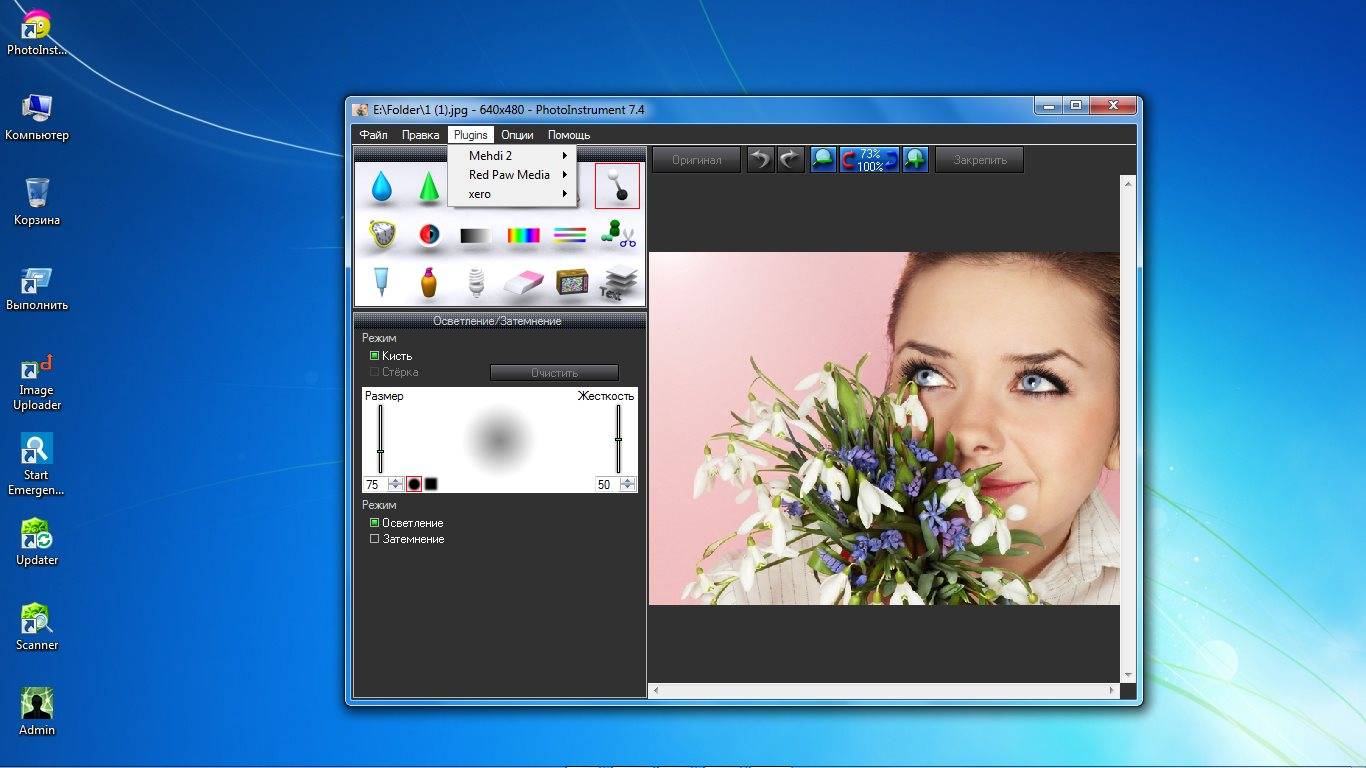The image size is (1366, 768).
Task: Expand the Red Paw Media submenu
Action: (x=511, y=174)
